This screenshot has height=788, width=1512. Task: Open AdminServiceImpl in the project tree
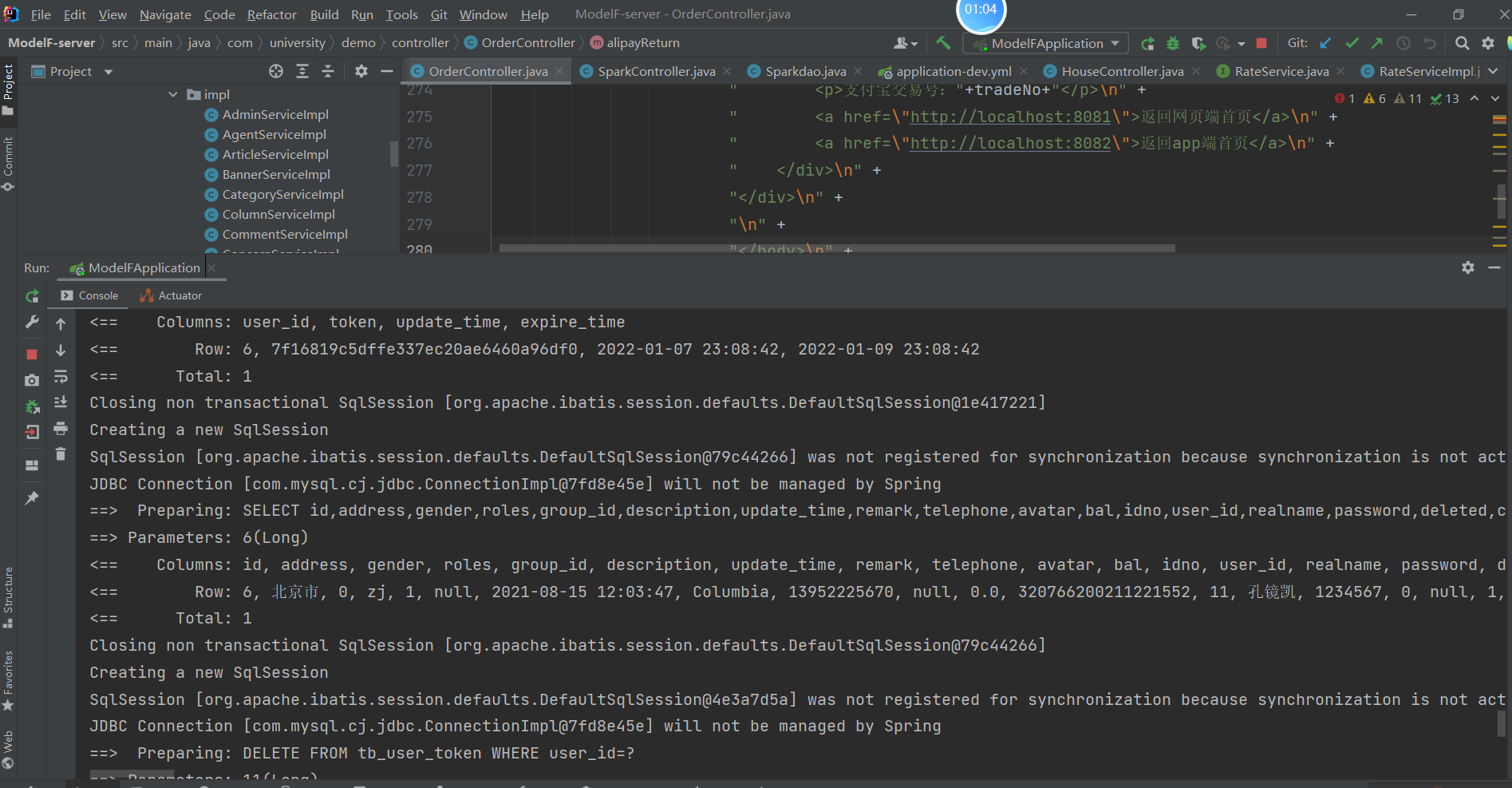275,114
